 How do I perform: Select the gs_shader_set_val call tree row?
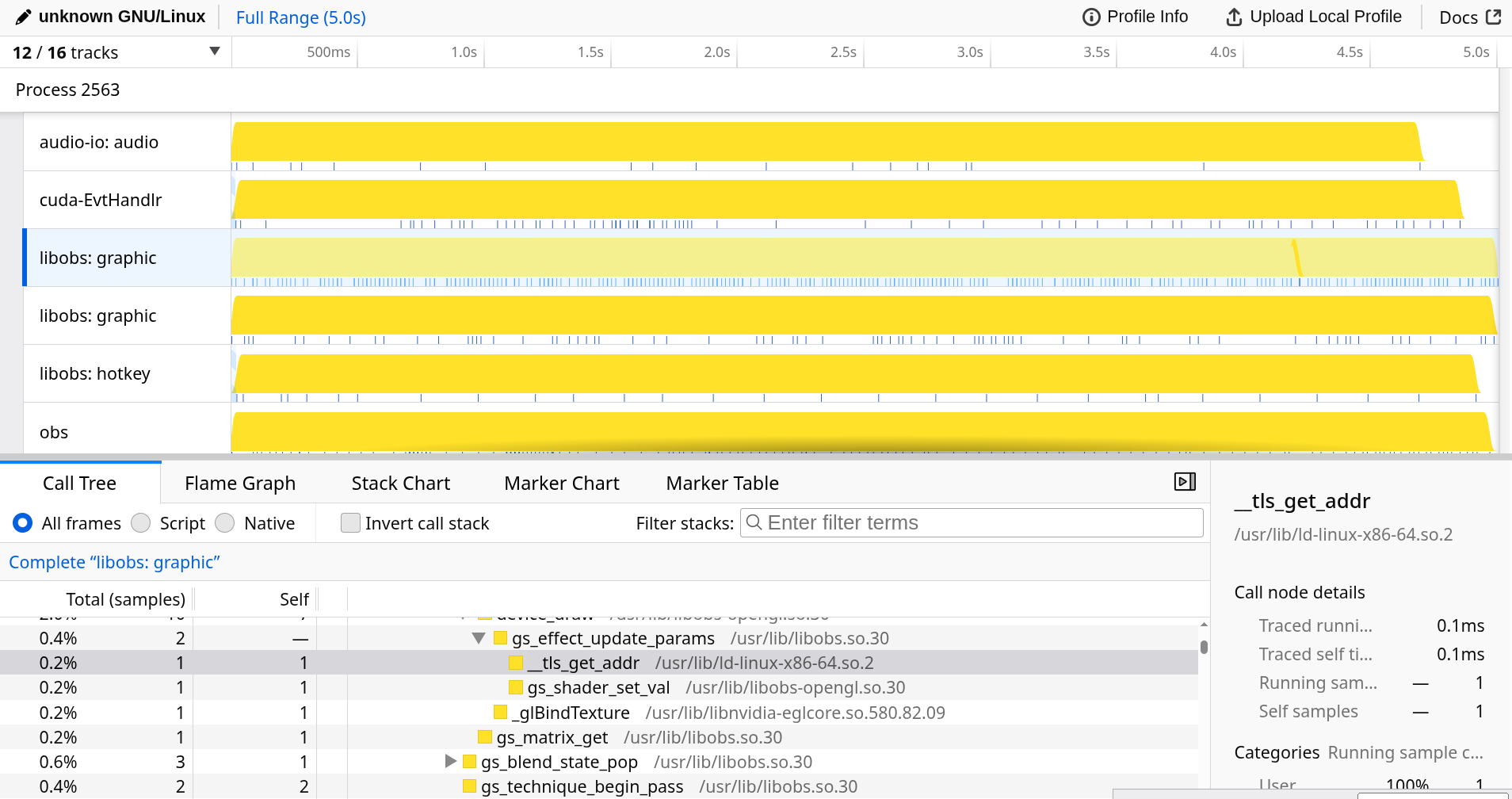tap(599, 687)
